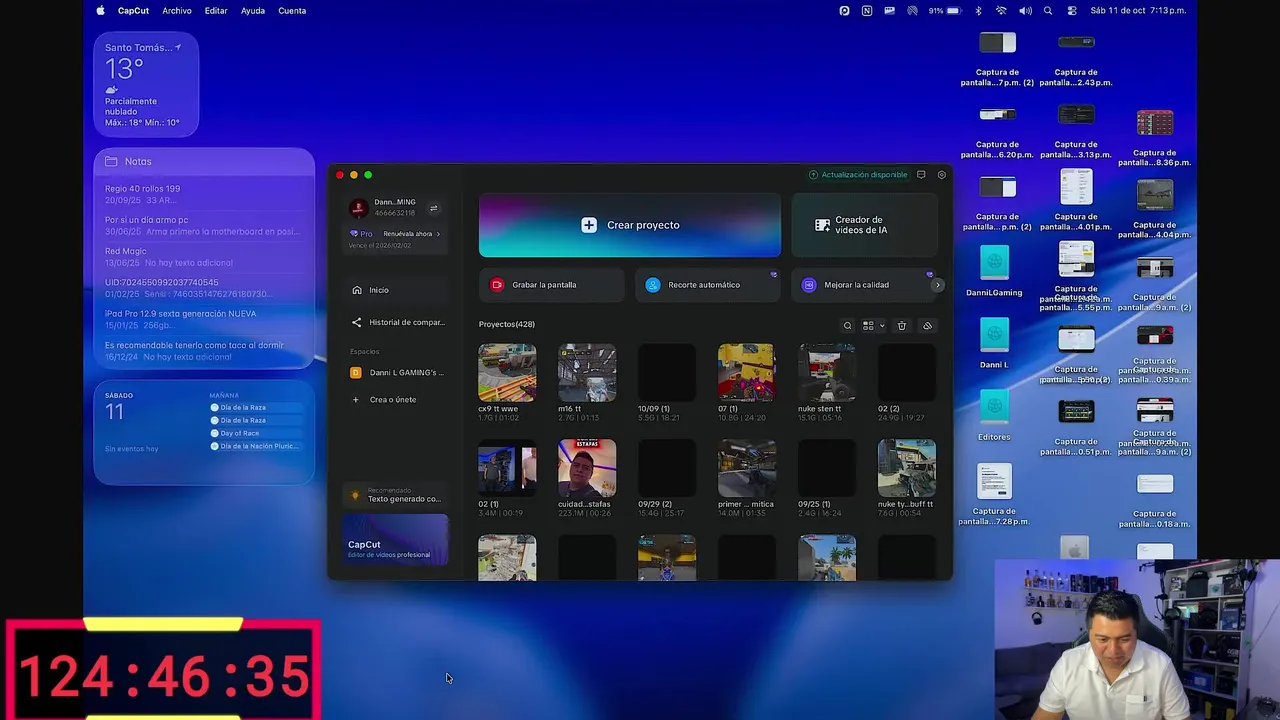Open recommended Texto generado feature

click(x=396, y=495)
